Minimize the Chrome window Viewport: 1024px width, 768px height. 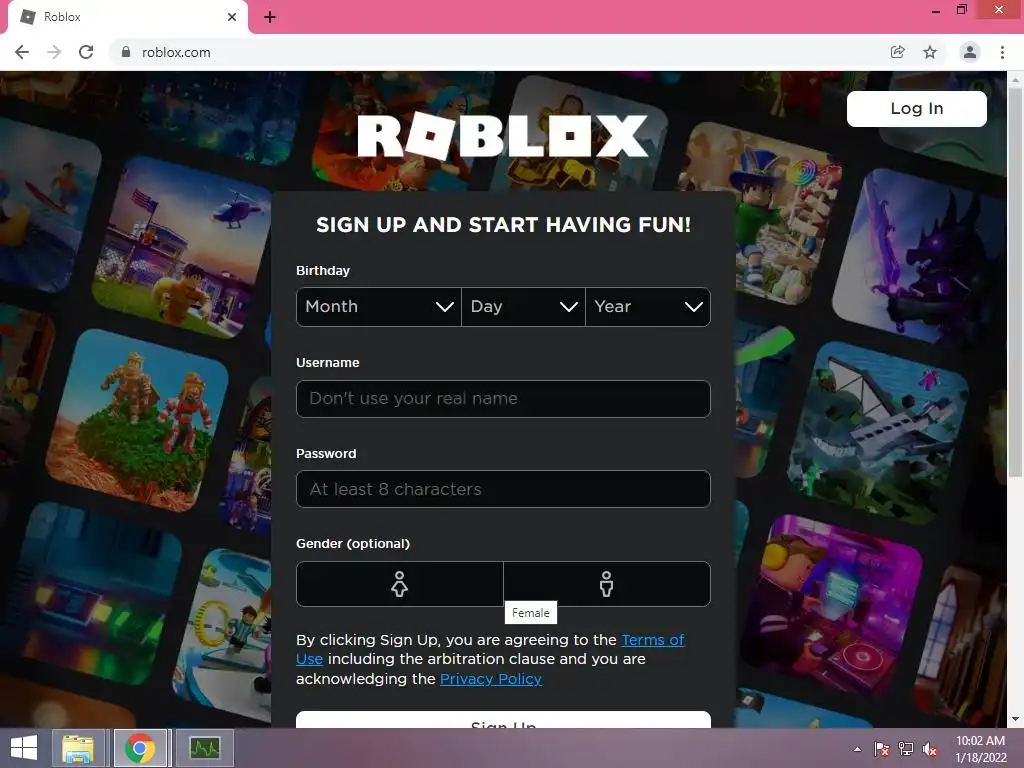(x=936, y=11)
